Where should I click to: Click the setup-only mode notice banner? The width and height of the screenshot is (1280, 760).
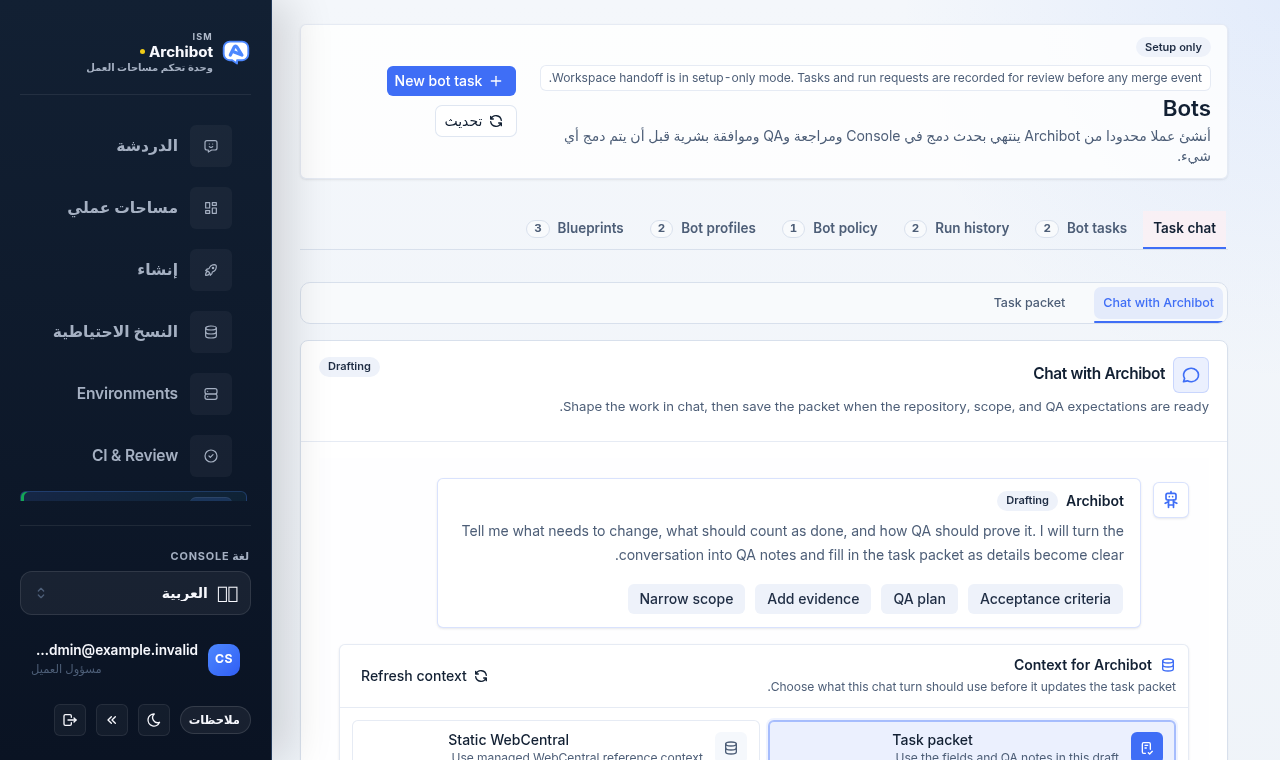click(x=875, y=78)
